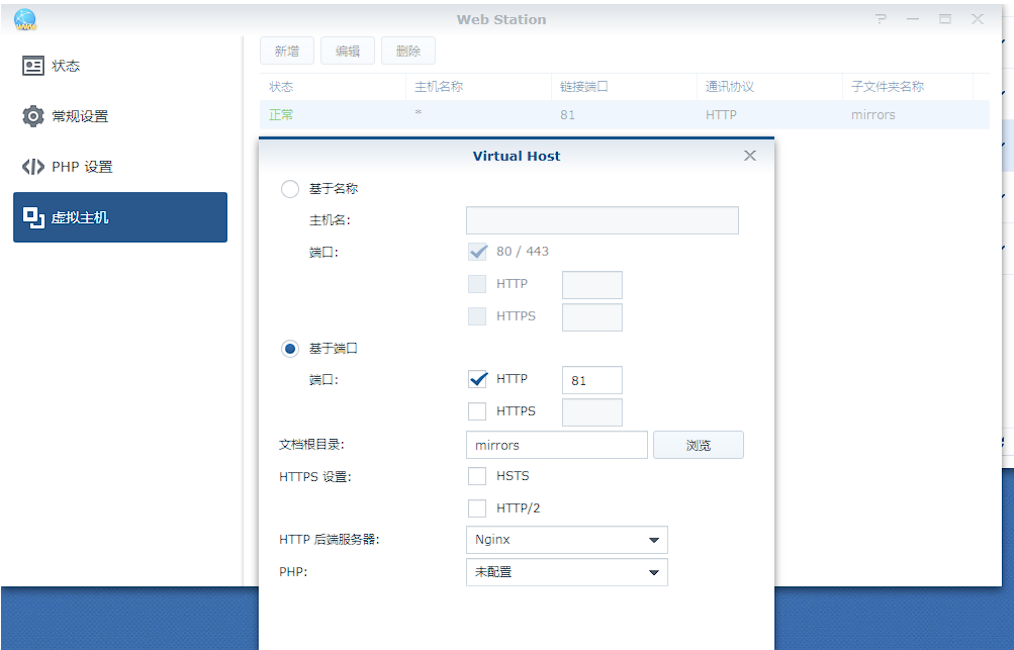This screenshot has height=650, width=1014.
Task: Click the 删除 button
Action: (408, 50)
